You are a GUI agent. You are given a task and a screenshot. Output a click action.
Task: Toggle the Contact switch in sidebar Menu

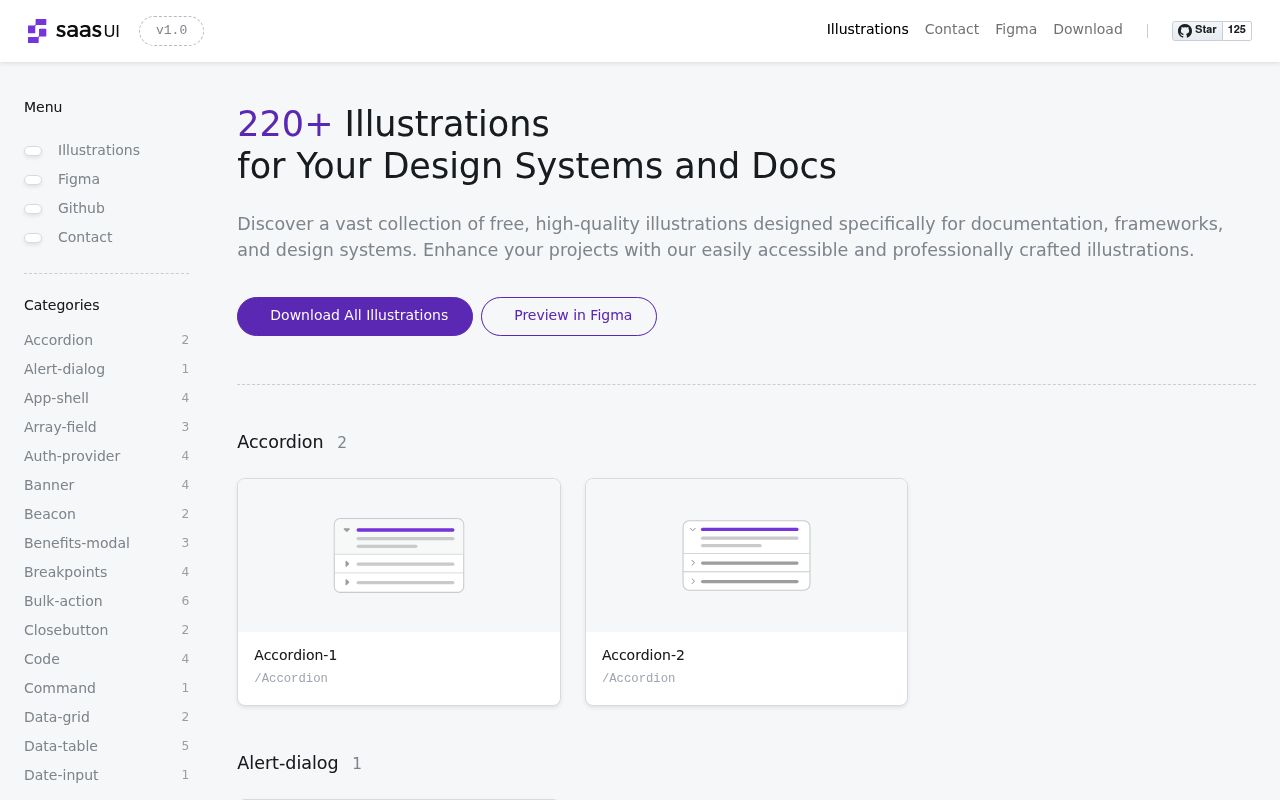coord(33,238)
